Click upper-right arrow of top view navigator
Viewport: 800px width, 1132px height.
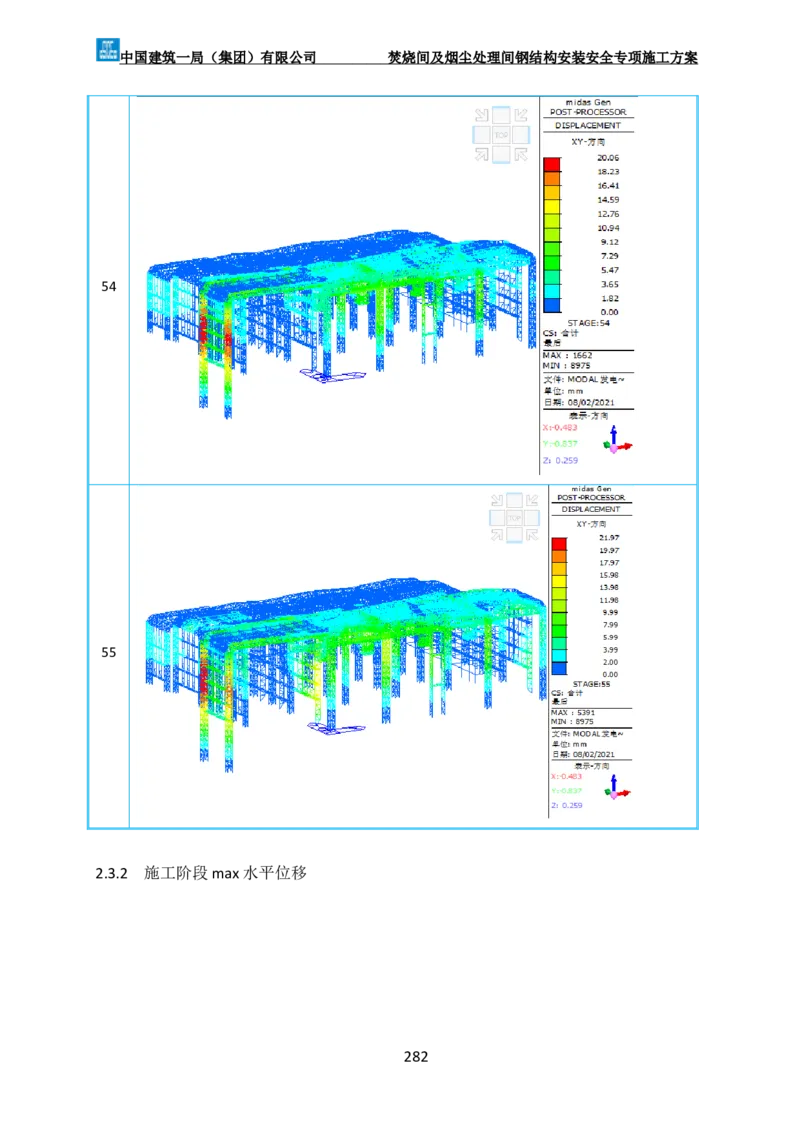520,115
